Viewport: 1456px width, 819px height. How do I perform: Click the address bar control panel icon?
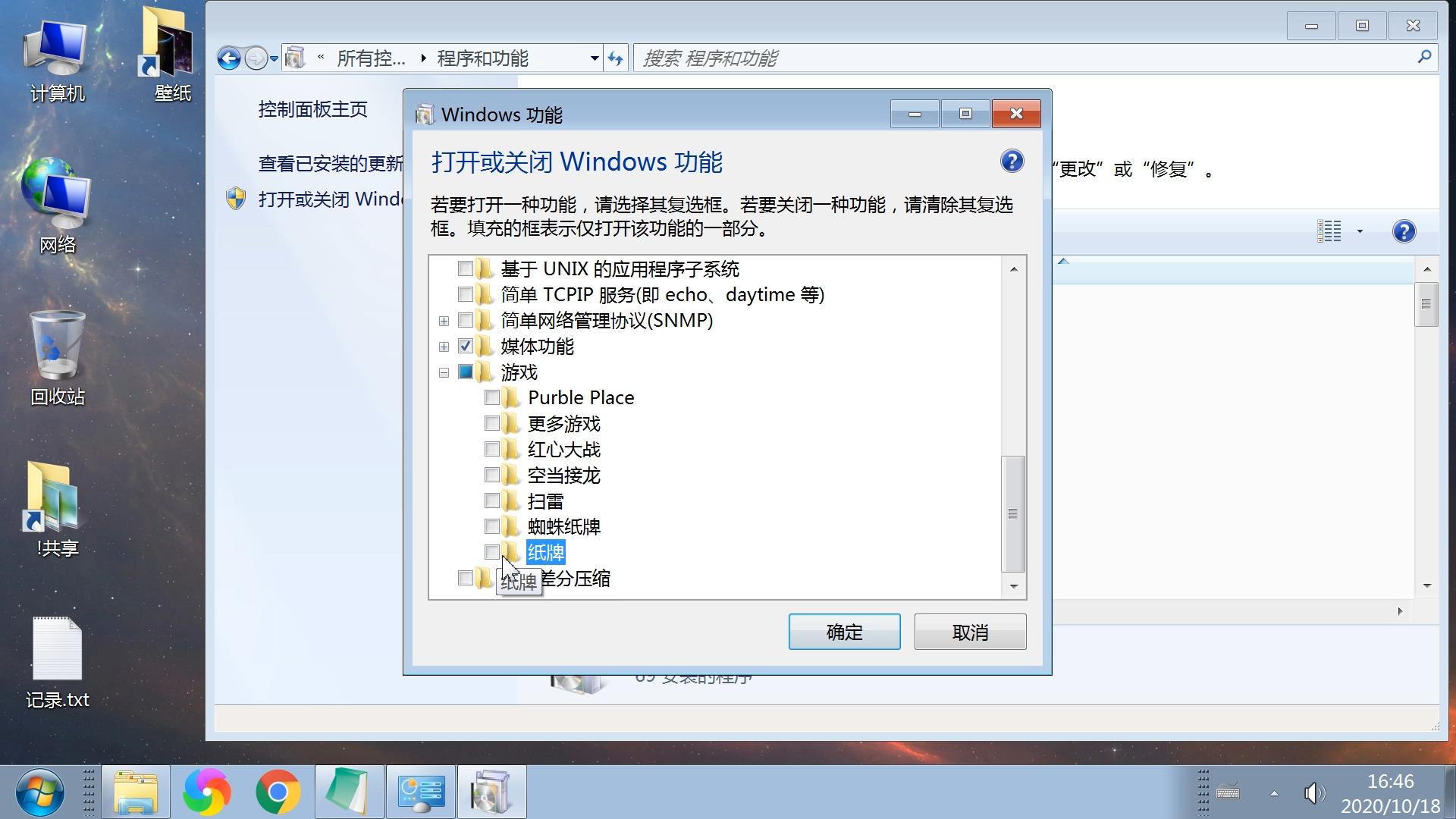pos(295,58)
